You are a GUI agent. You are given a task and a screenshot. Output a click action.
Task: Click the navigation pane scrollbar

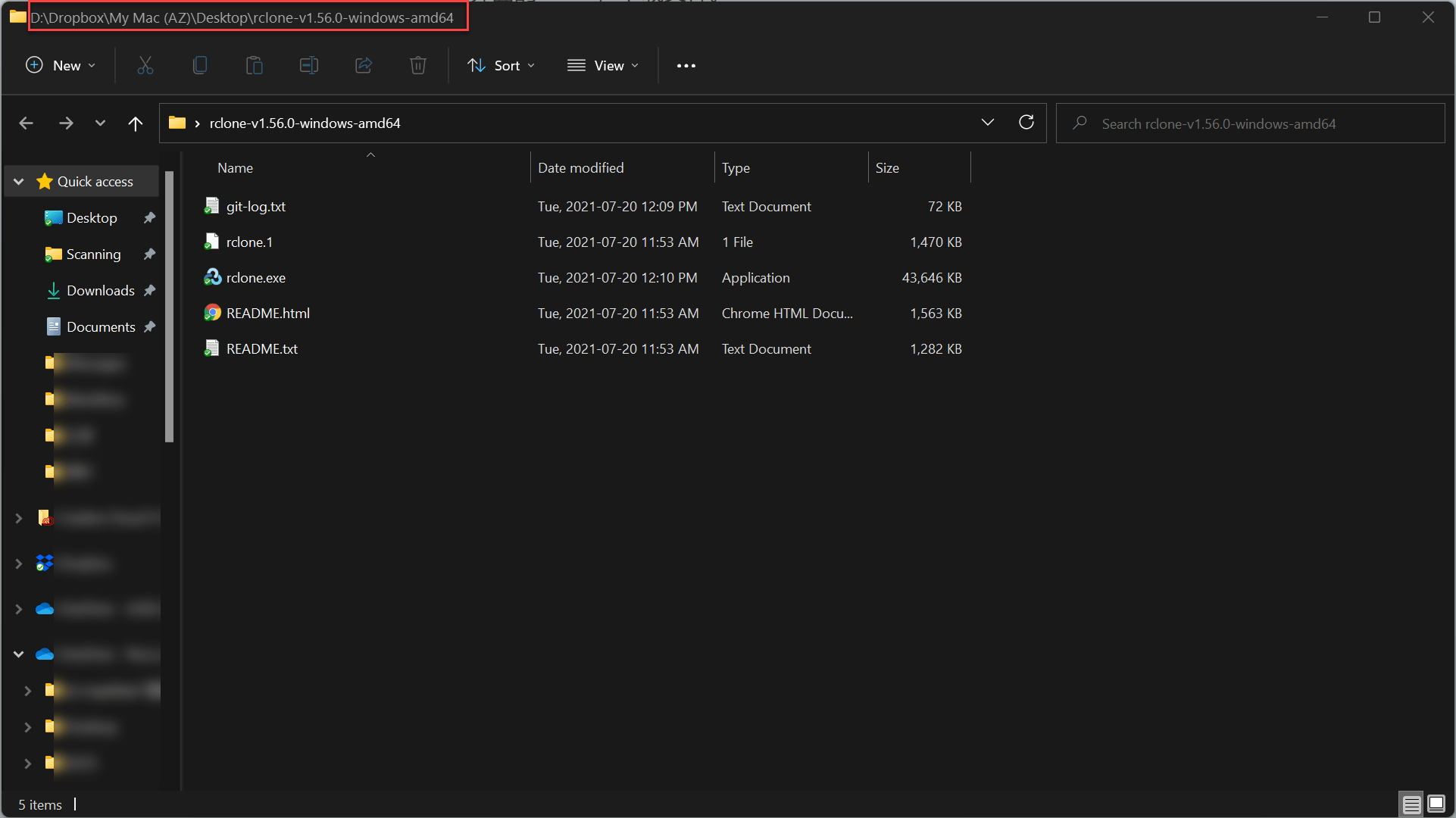coord(170,307)
